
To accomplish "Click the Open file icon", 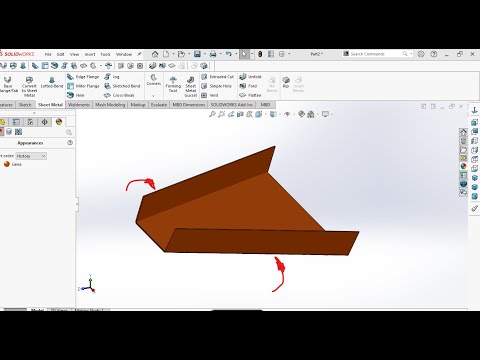I will (181, 54).
